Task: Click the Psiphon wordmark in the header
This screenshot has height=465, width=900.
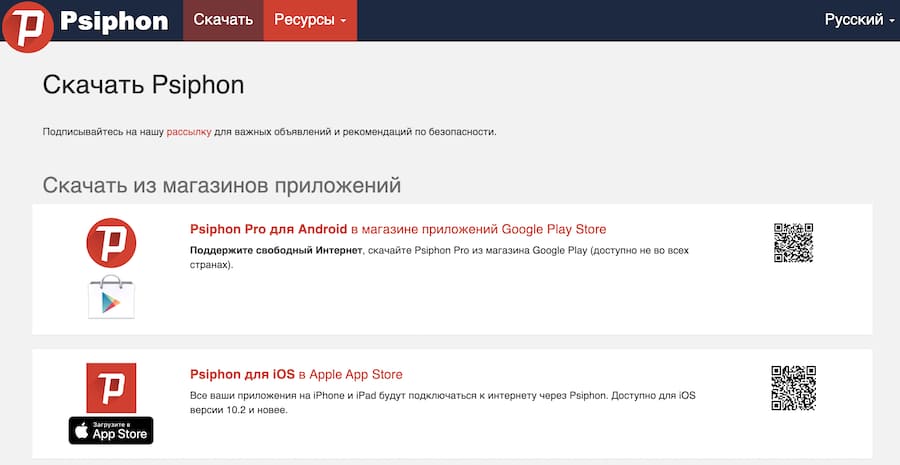Action: click(x=113, y=21)
